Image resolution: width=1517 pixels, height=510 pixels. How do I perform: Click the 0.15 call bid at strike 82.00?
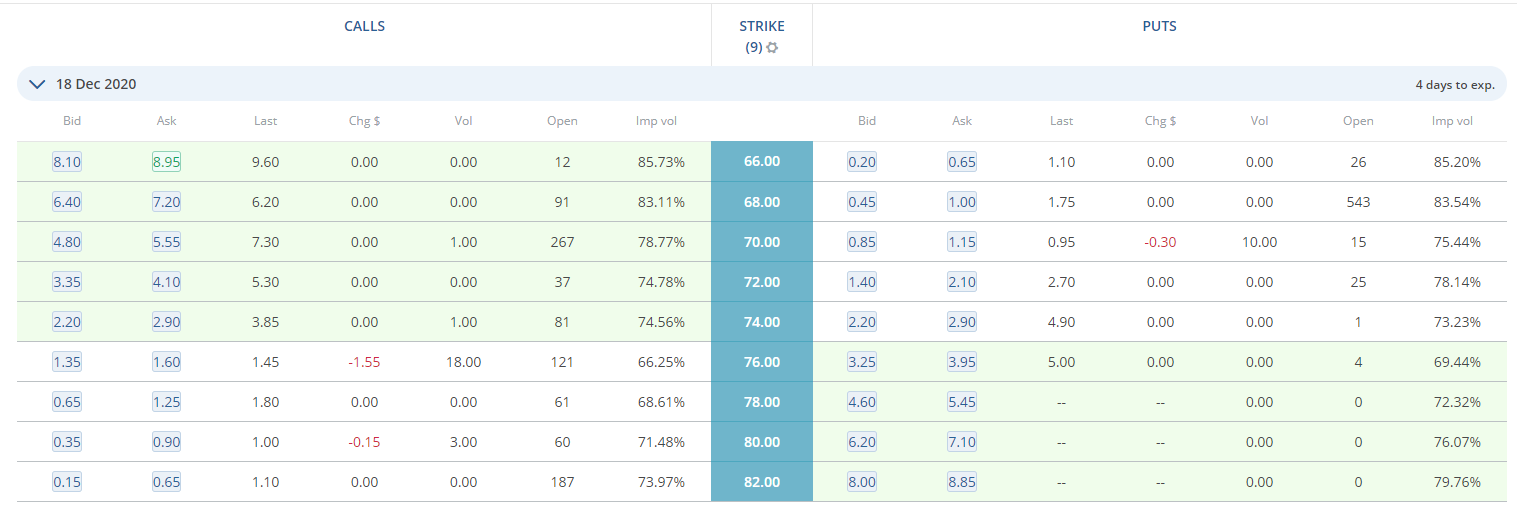click(x=67, y=482)
